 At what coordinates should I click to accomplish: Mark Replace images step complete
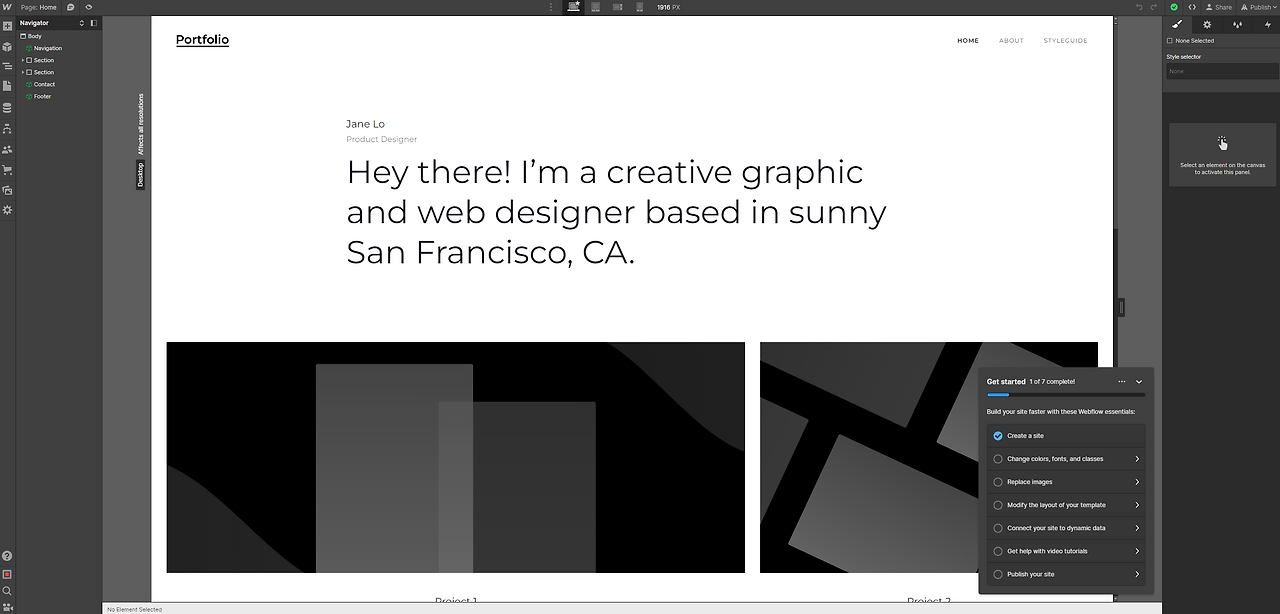pos(998,482)
